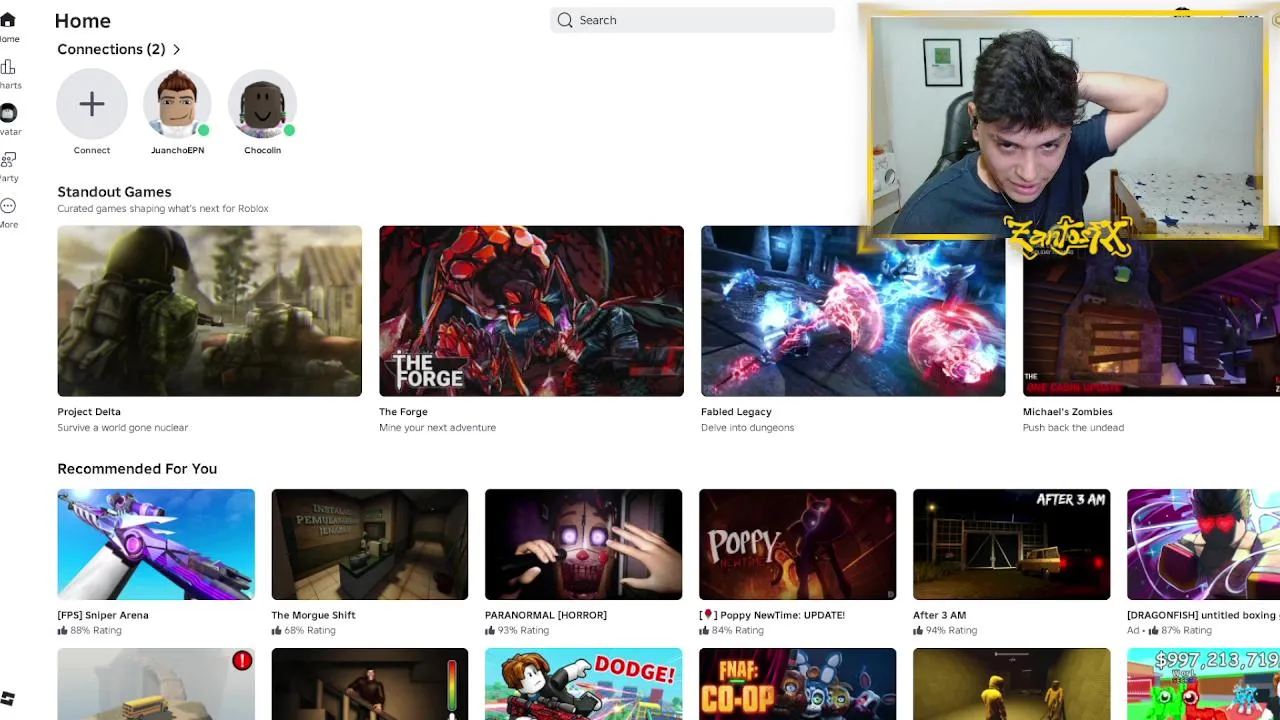Click the Connect label under plus button

pos(92,150)
